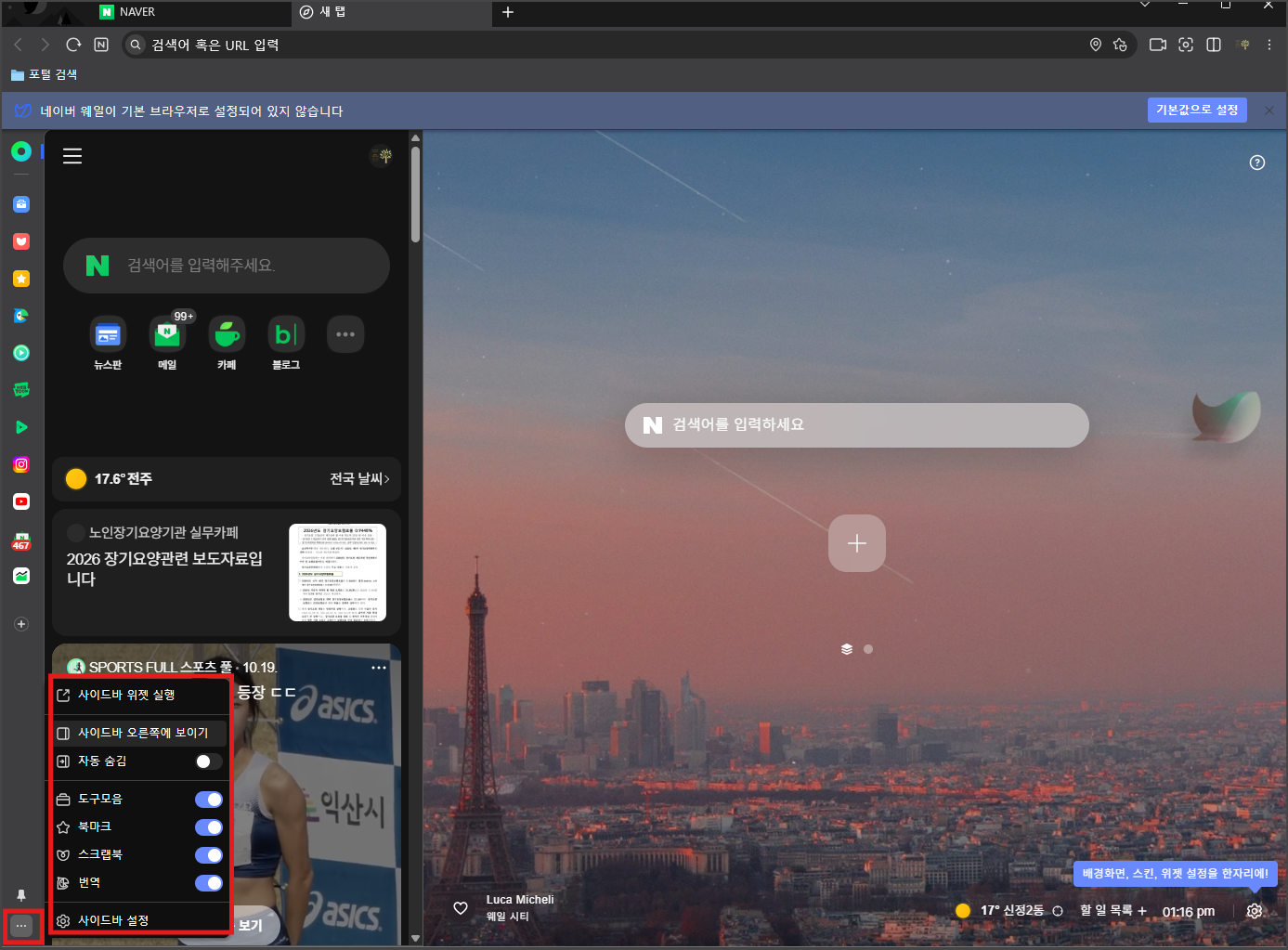Click the pin icon at the sidebar bottom
This screenshot has height=950, width=1288.
tap(21, 895)
